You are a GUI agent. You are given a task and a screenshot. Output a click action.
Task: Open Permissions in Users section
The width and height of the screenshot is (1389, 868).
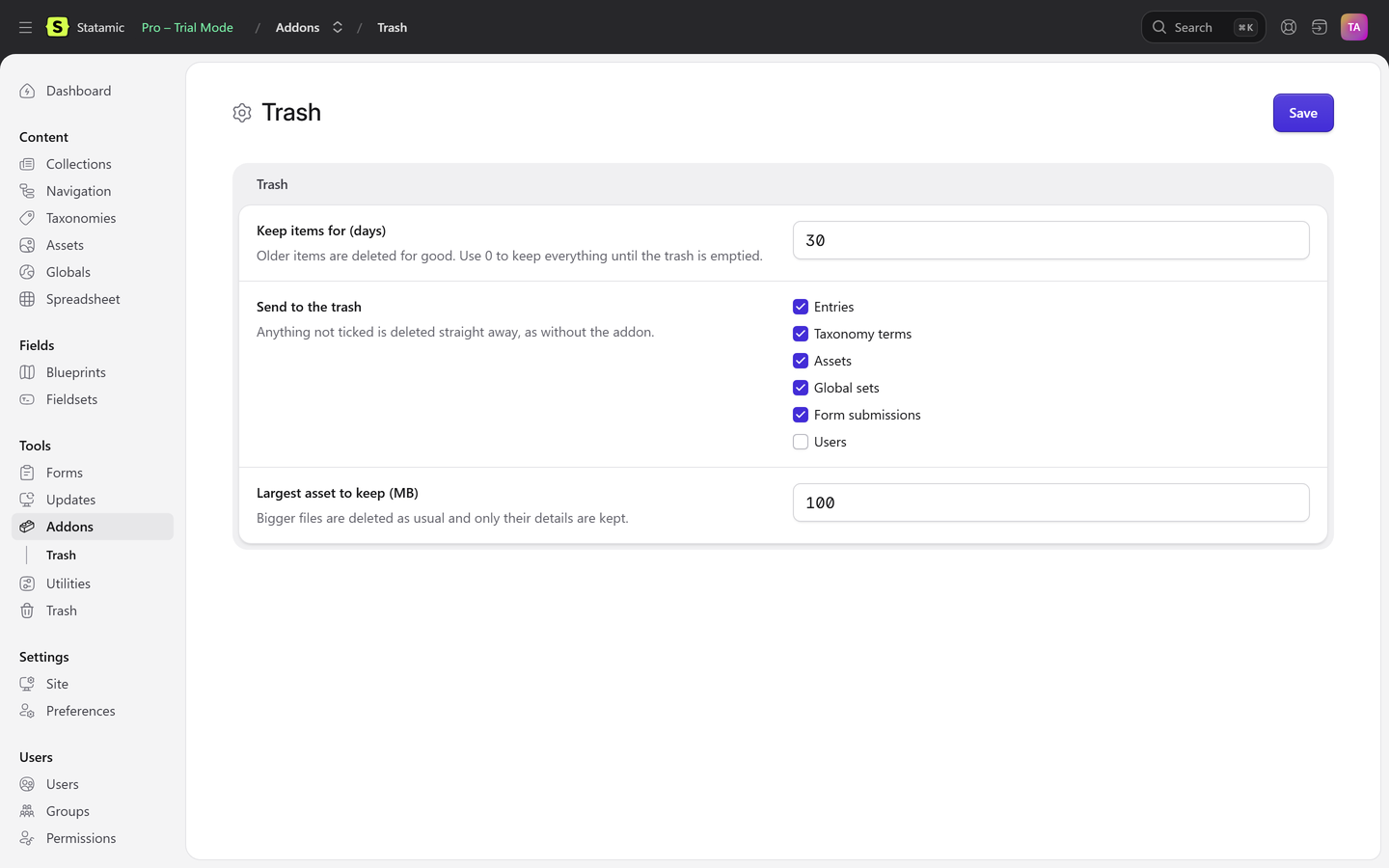[x=81, y=838]
